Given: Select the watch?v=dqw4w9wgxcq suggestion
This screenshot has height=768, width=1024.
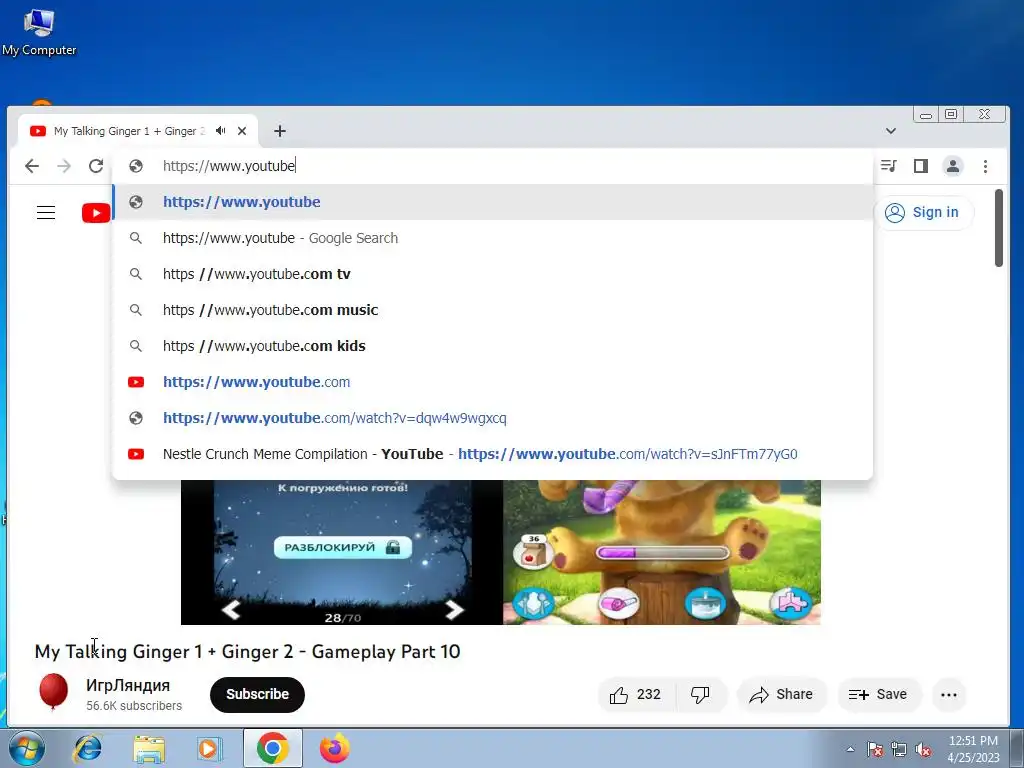Looking at the screenshot, I should coord(492,418).
